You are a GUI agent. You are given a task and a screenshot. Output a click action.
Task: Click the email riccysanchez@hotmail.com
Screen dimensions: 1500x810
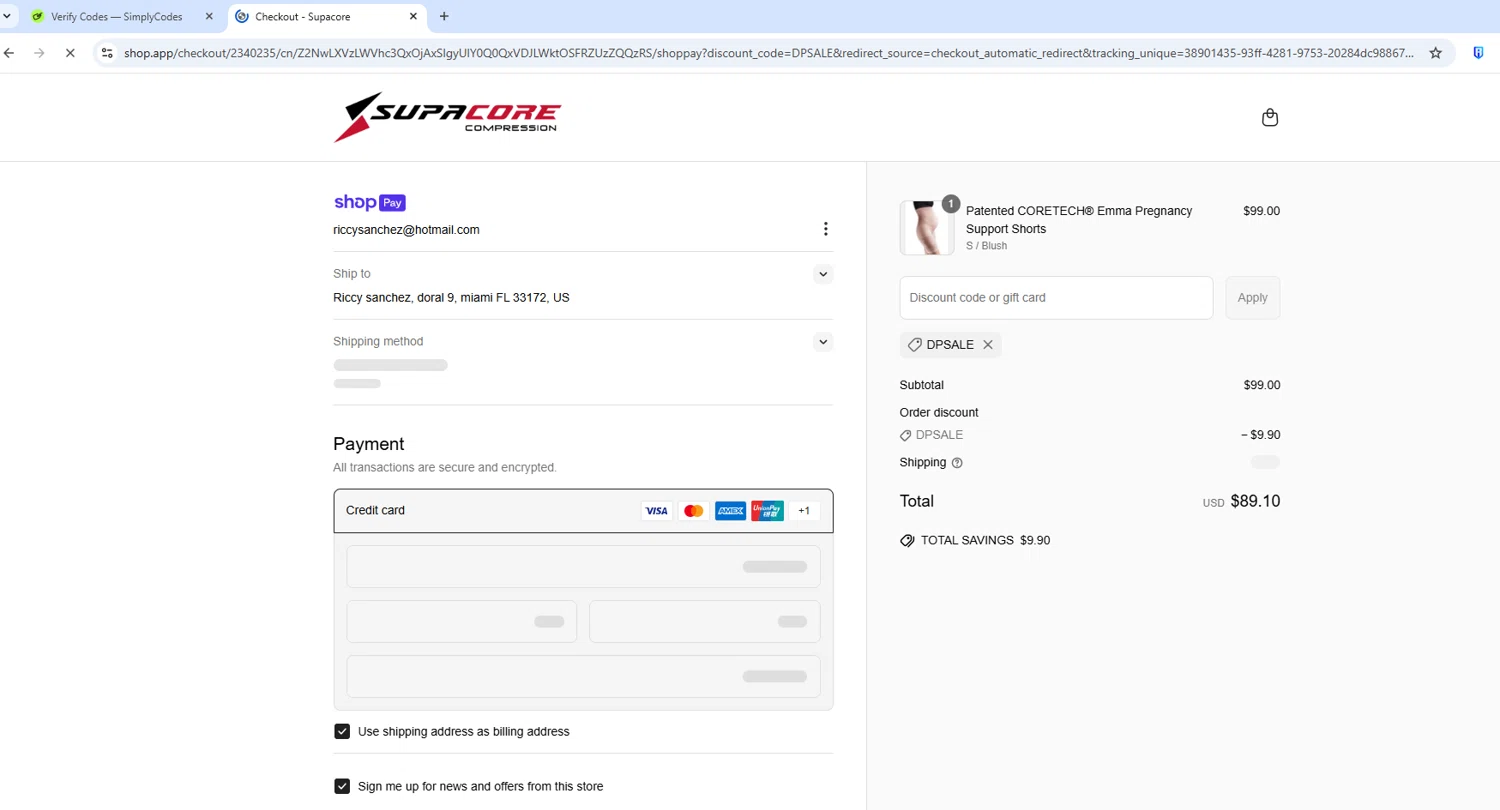tap(406, 230)
